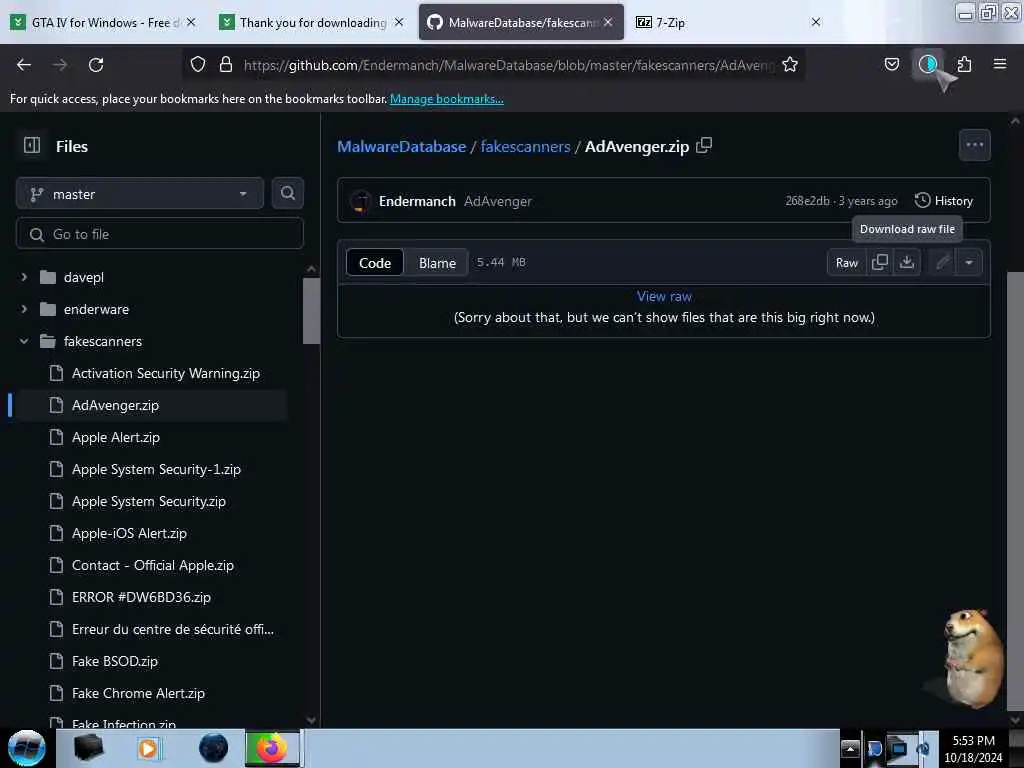Screen dimensions: 1024x768
Task: Collapse the fakescanners folder chevron
Action: click(24, 341)
